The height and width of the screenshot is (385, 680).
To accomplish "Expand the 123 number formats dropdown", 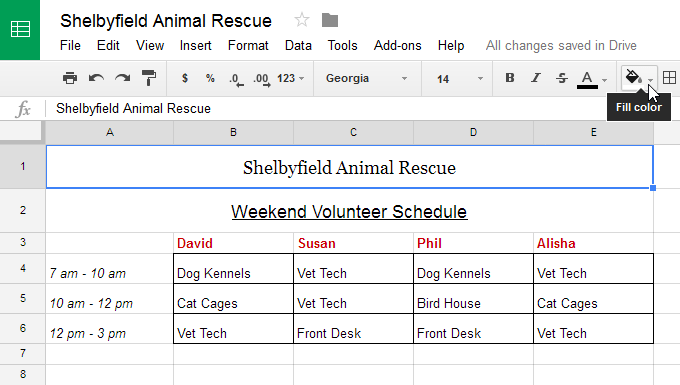I will click(291, 78).
